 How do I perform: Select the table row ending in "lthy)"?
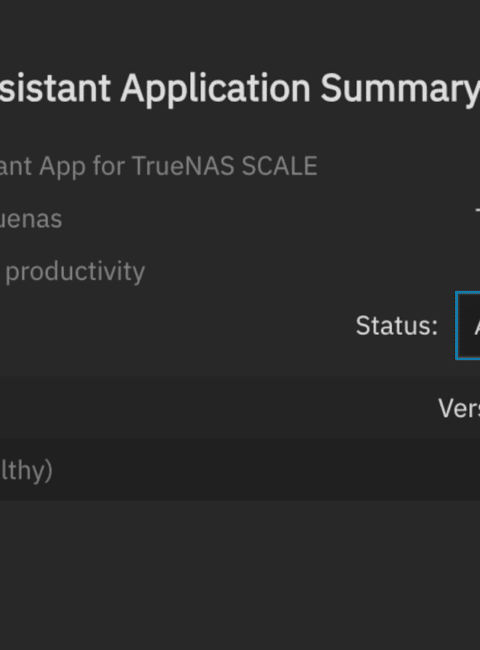click(x=240, y=469)
